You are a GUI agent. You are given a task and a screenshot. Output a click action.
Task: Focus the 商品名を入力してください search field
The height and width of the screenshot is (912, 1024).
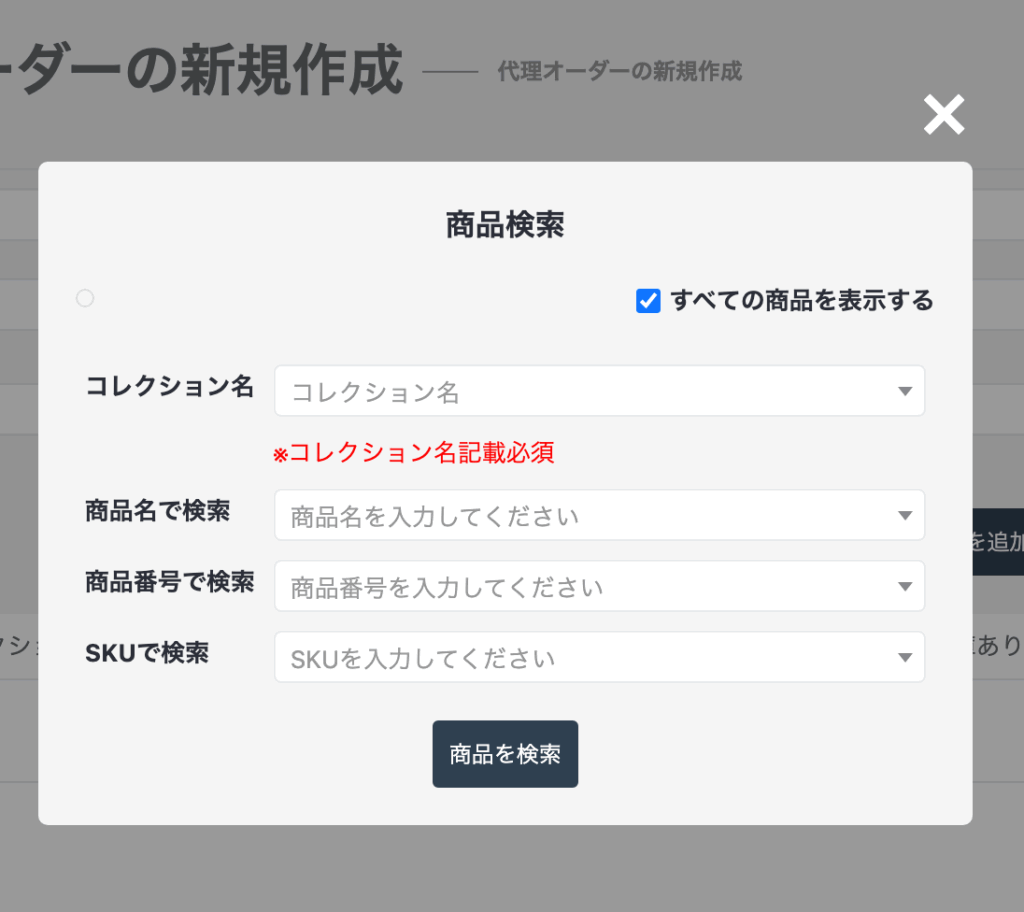580,516
